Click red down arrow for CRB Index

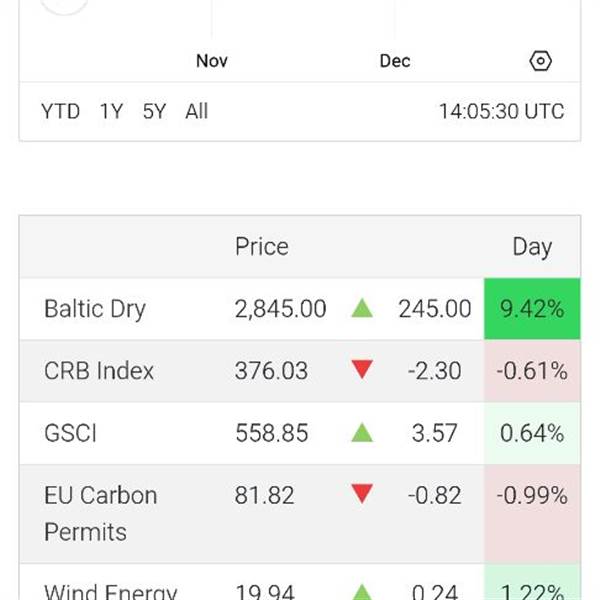[x=362, y=371]
